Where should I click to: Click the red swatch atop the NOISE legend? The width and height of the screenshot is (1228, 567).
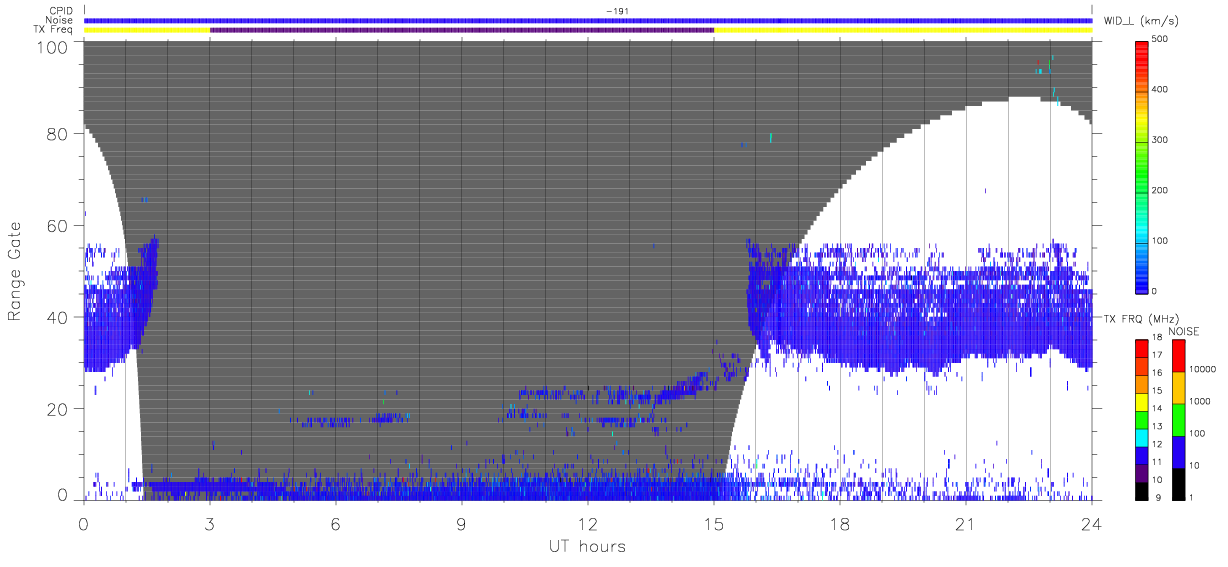pos(1178,355)
